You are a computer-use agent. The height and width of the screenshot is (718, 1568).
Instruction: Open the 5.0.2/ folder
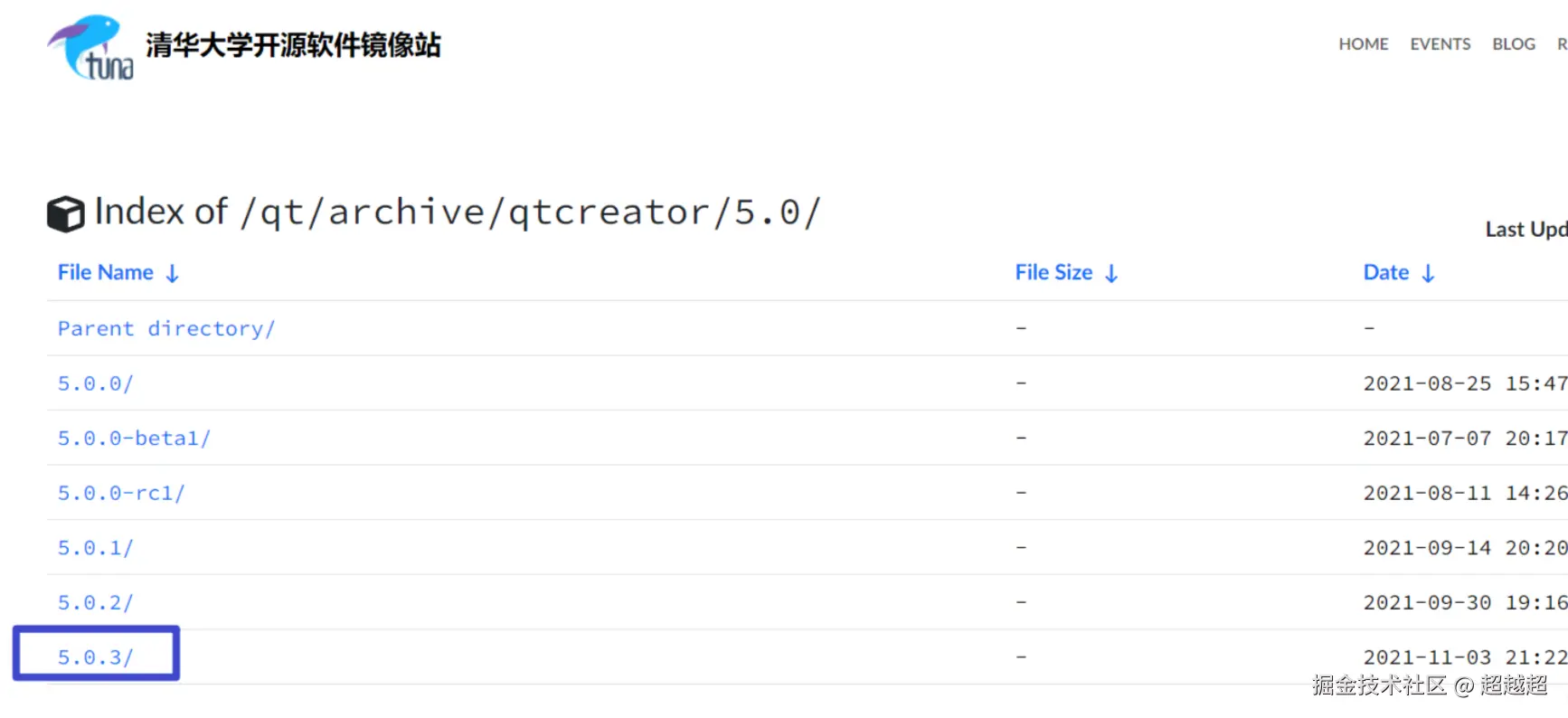pos(96,603)
